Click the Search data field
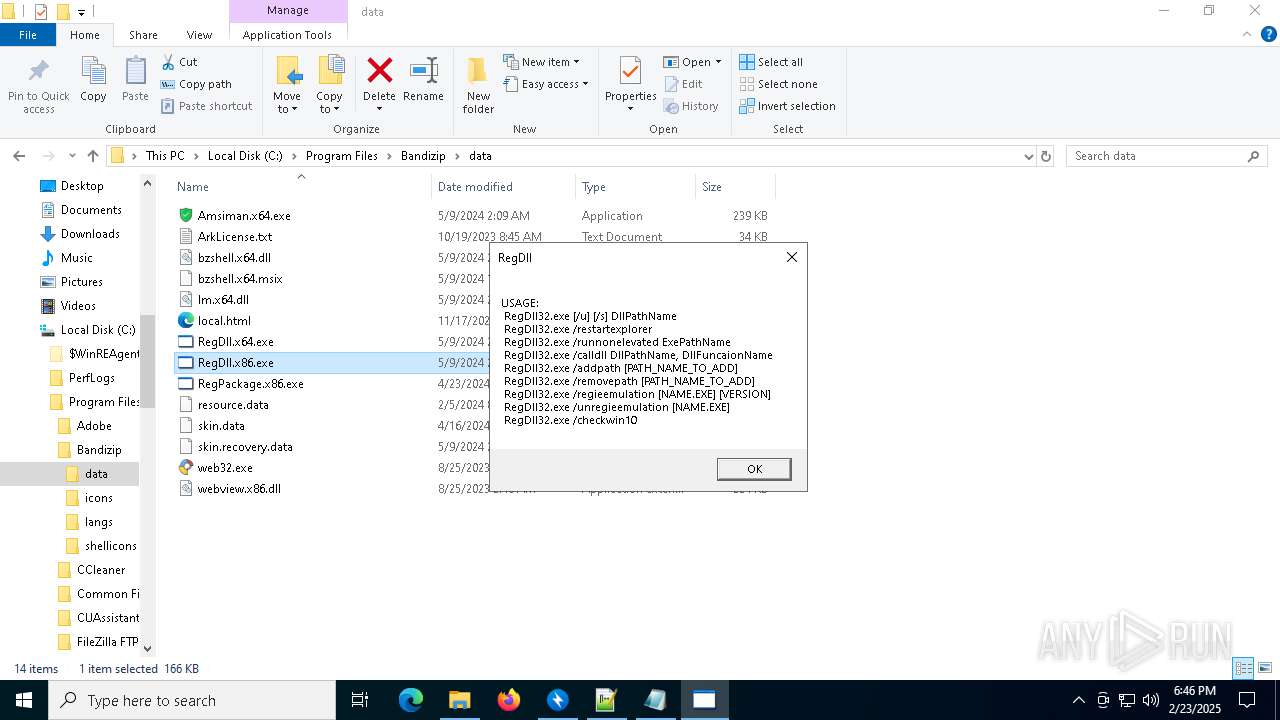The width and height of the screenshot is (1280, 720). point(1166,156)
